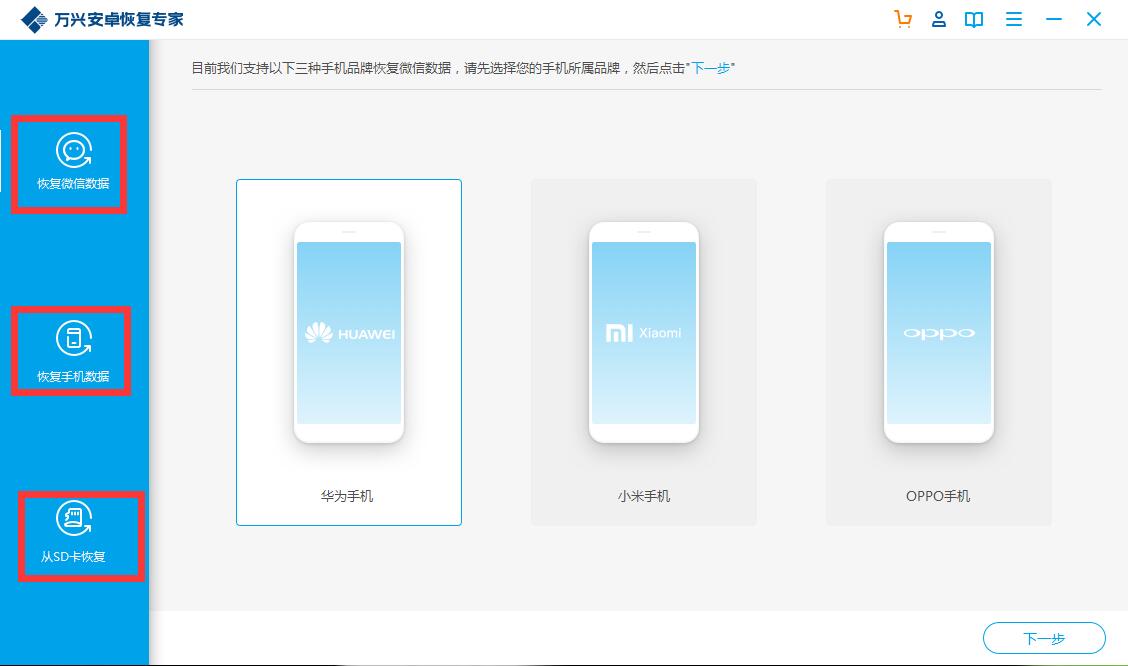
Task: Click the 华为手机 label
Action: click(348, 496)
